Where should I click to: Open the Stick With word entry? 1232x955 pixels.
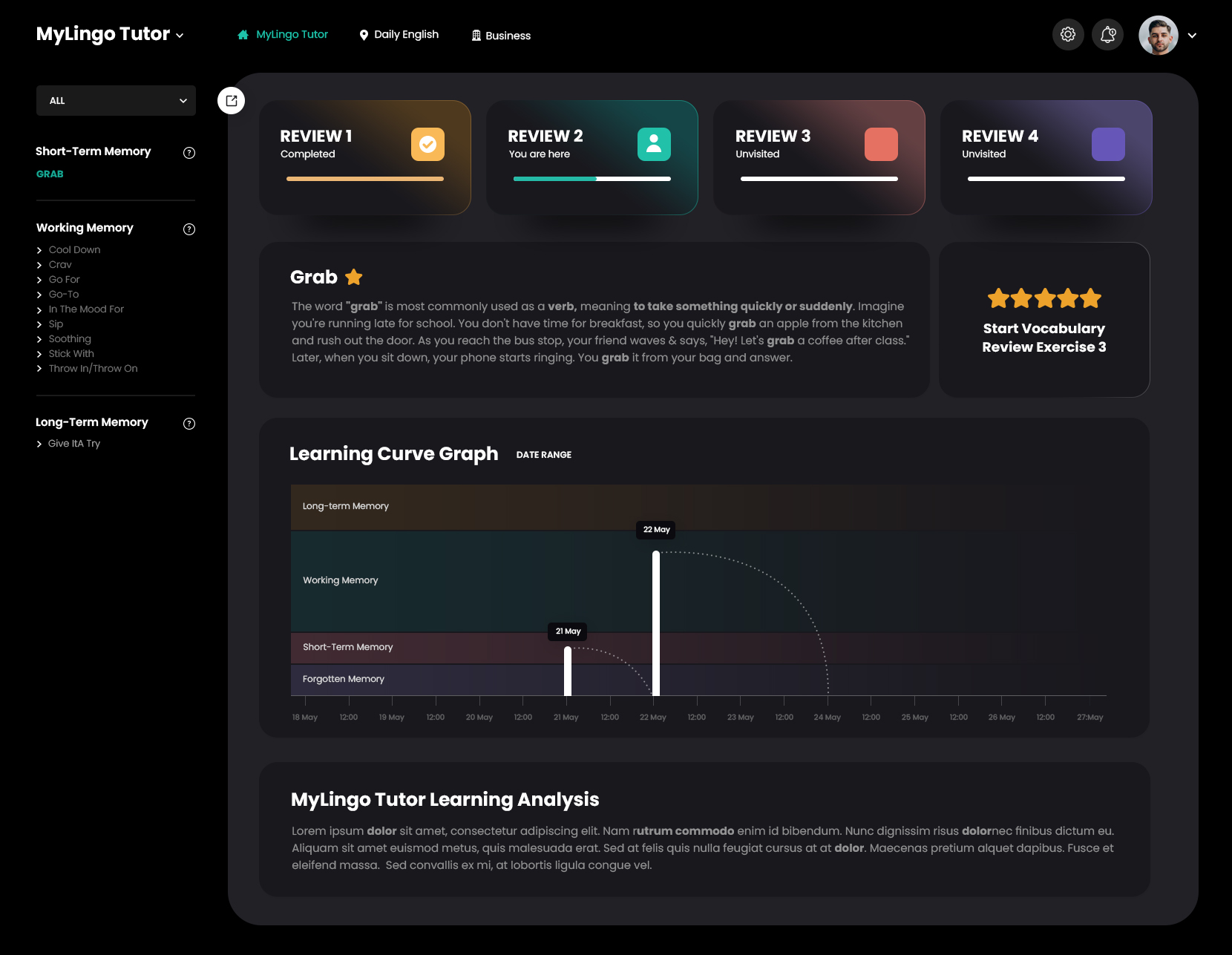(65, 354)
